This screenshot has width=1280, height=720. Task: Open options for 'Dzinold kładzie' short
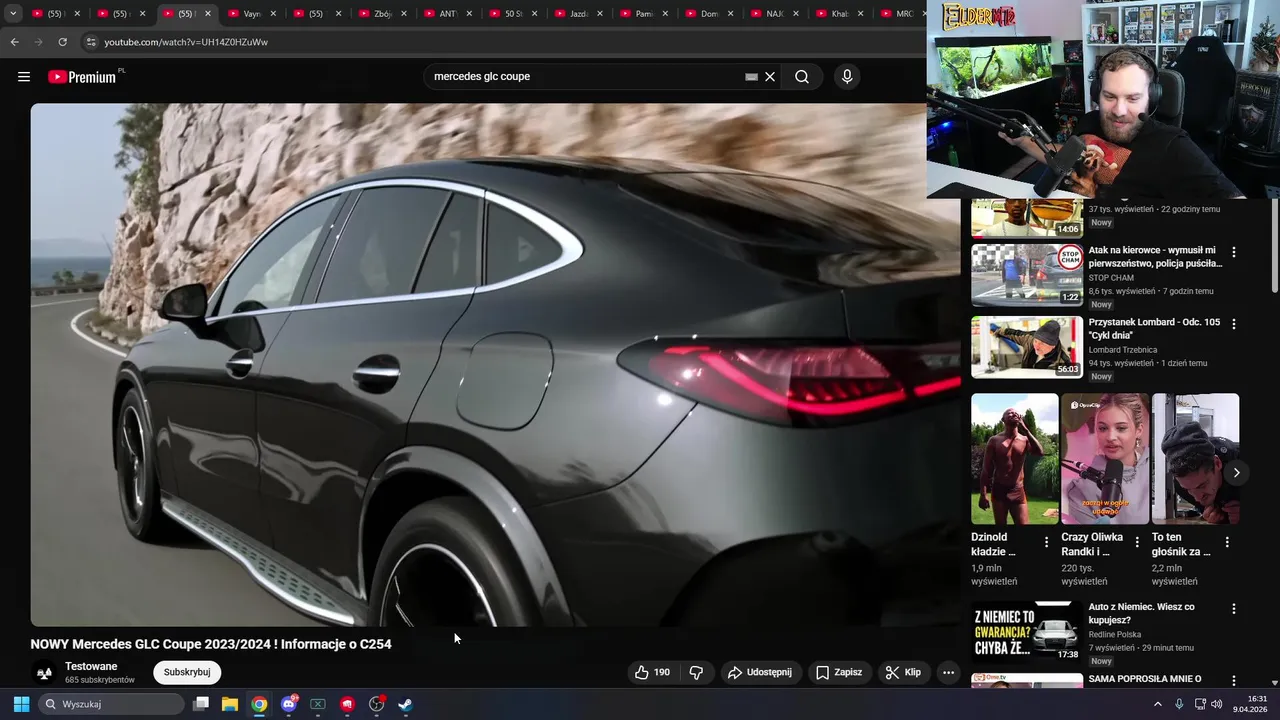point(1046,542)
